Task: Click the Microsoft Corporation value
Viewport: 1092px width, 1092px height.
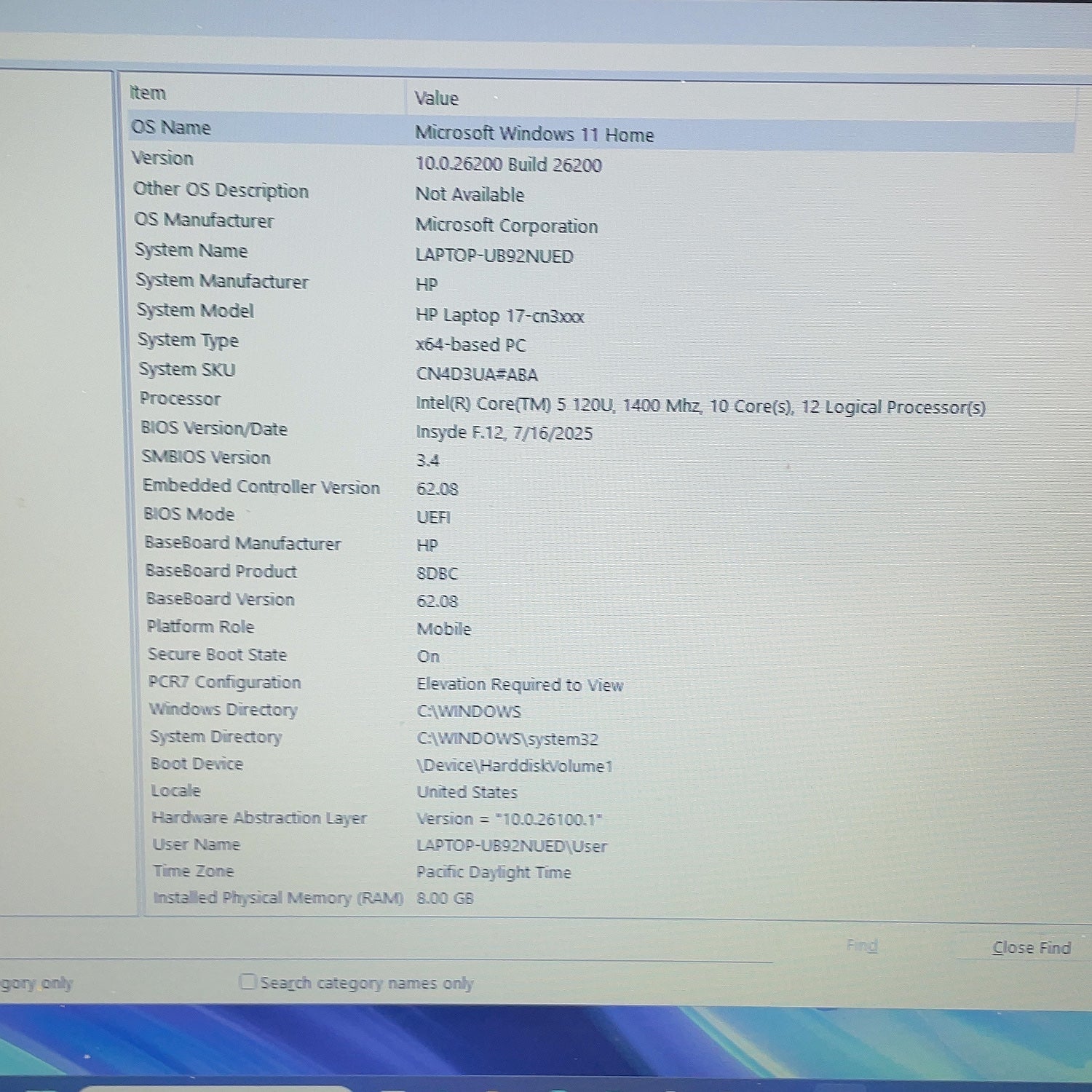Action: pos(507,226)
